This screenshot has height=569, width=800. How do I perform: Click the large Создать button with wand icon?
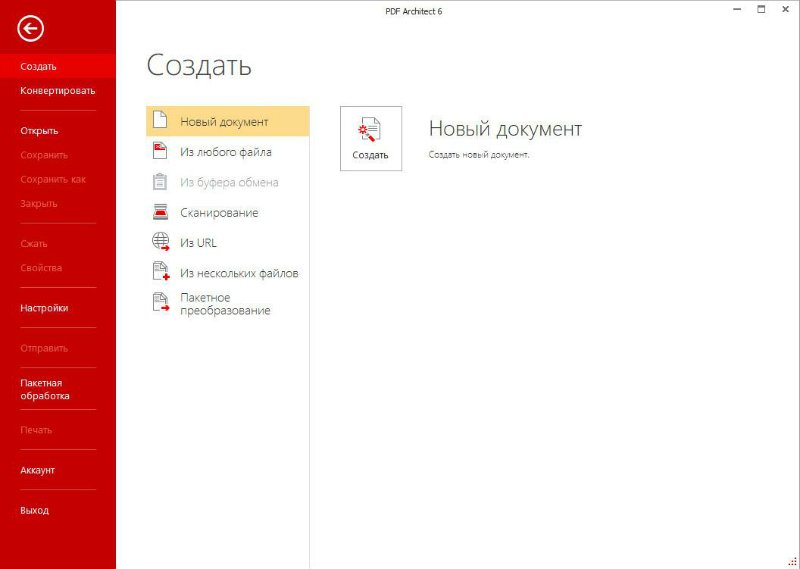[371, 138]
